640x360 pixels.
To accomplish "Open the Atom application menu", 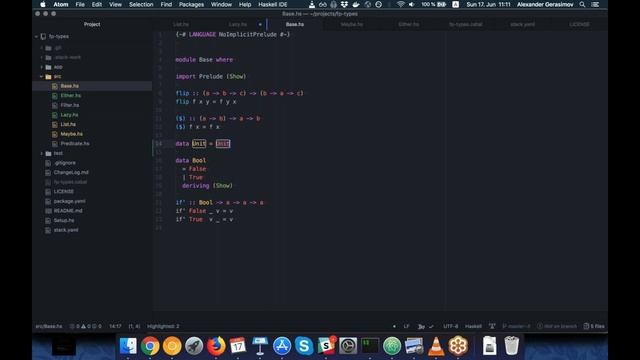I will [x=60, y=4].
